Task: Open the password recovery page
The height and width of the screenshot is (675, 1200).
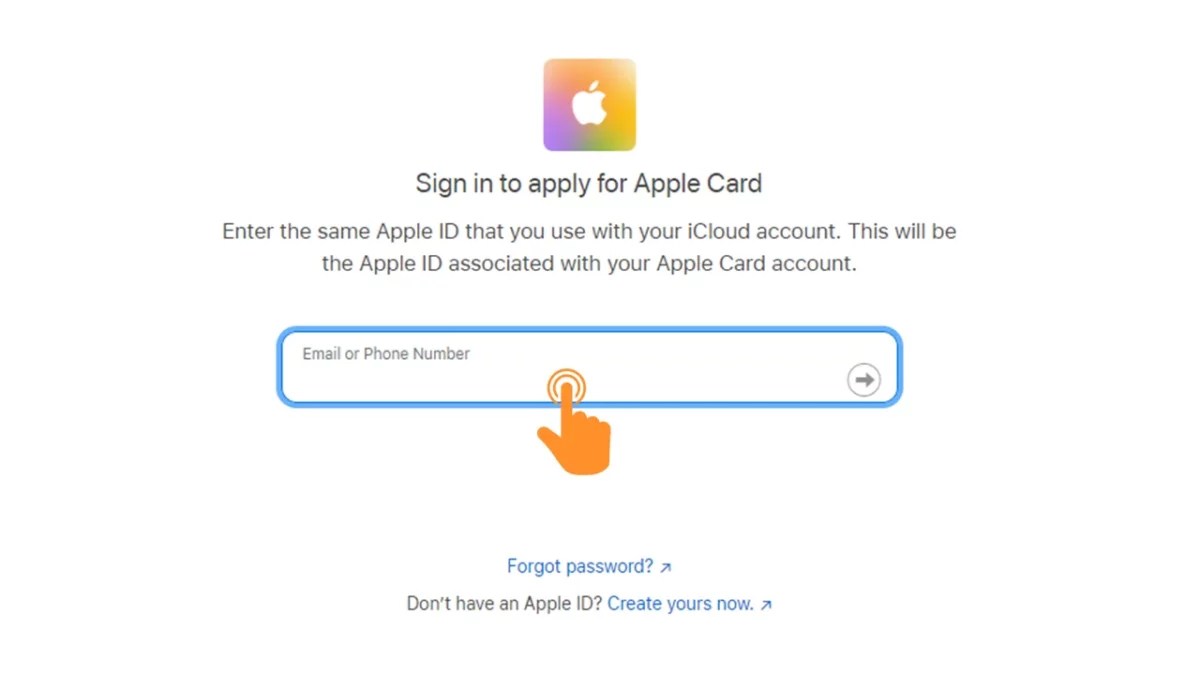Action: pyautogui.click(x=581, y=566)
